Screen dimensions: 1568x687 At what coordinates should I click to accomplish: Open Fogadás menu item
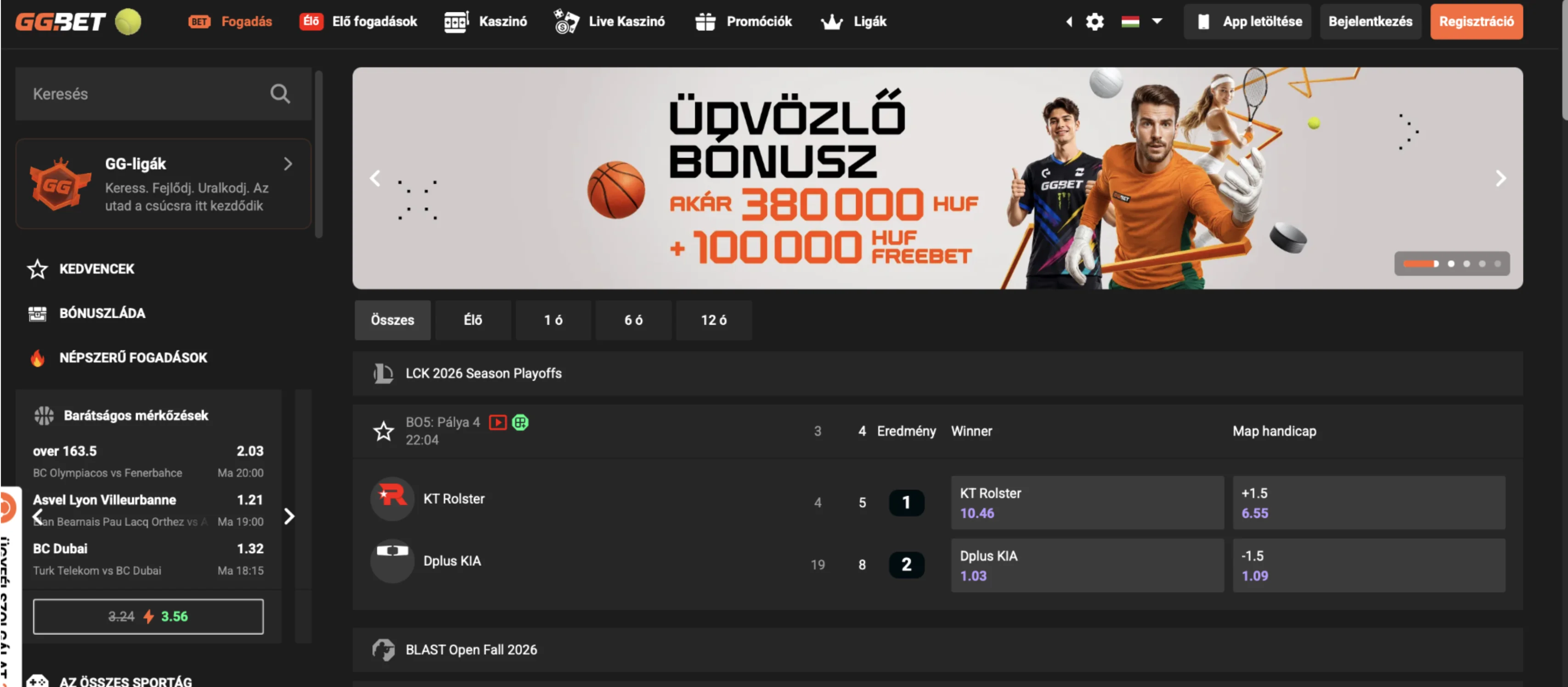[x=230, y=22]
